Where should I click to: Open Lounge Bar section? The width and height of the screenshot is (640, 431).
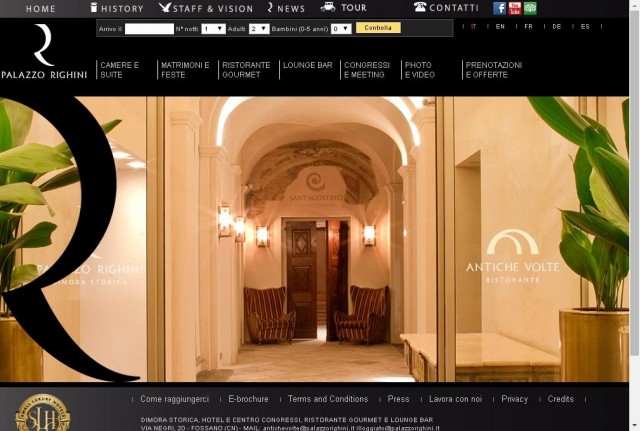tap(308, 65)
